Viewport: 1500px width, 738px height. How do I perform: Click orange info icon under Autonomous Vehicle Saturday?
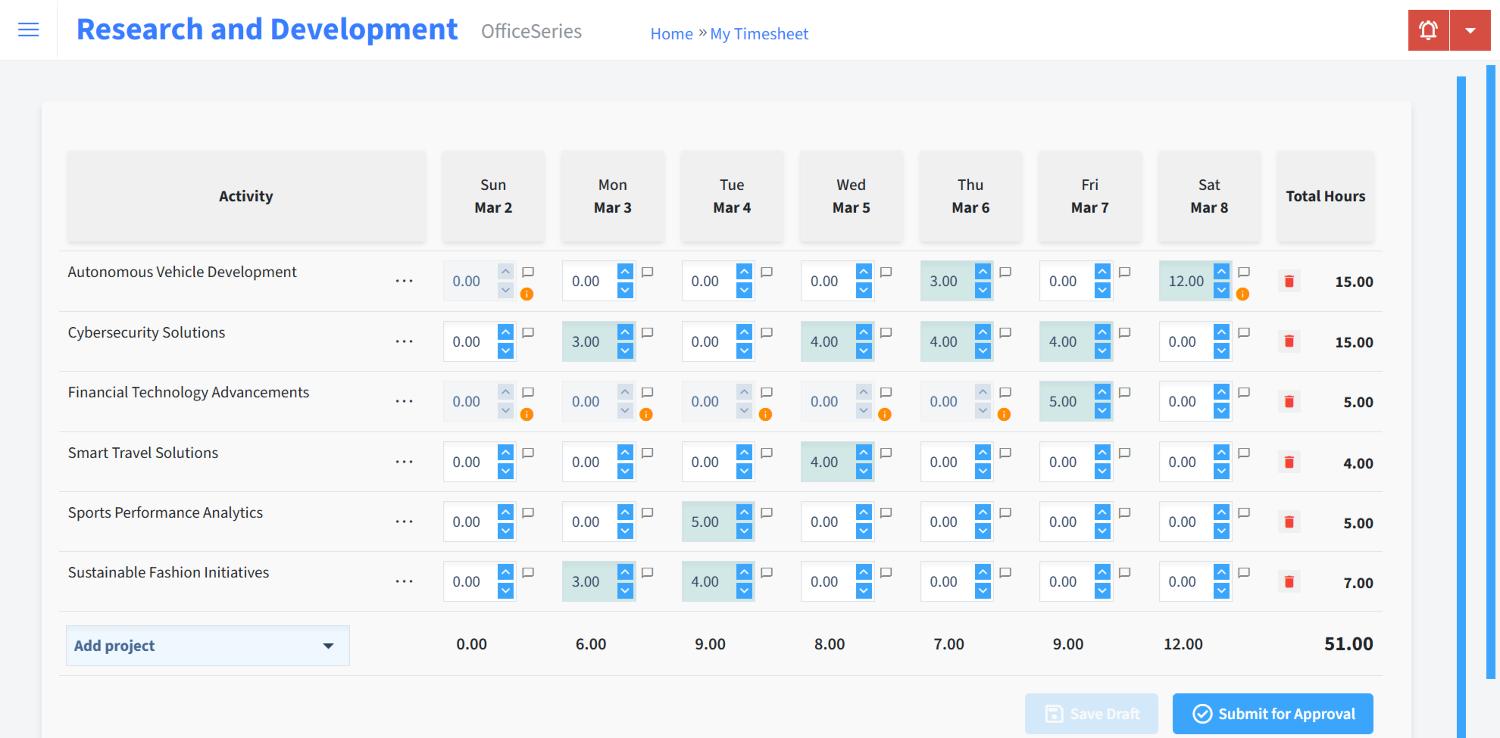[x=1242, y=294]
